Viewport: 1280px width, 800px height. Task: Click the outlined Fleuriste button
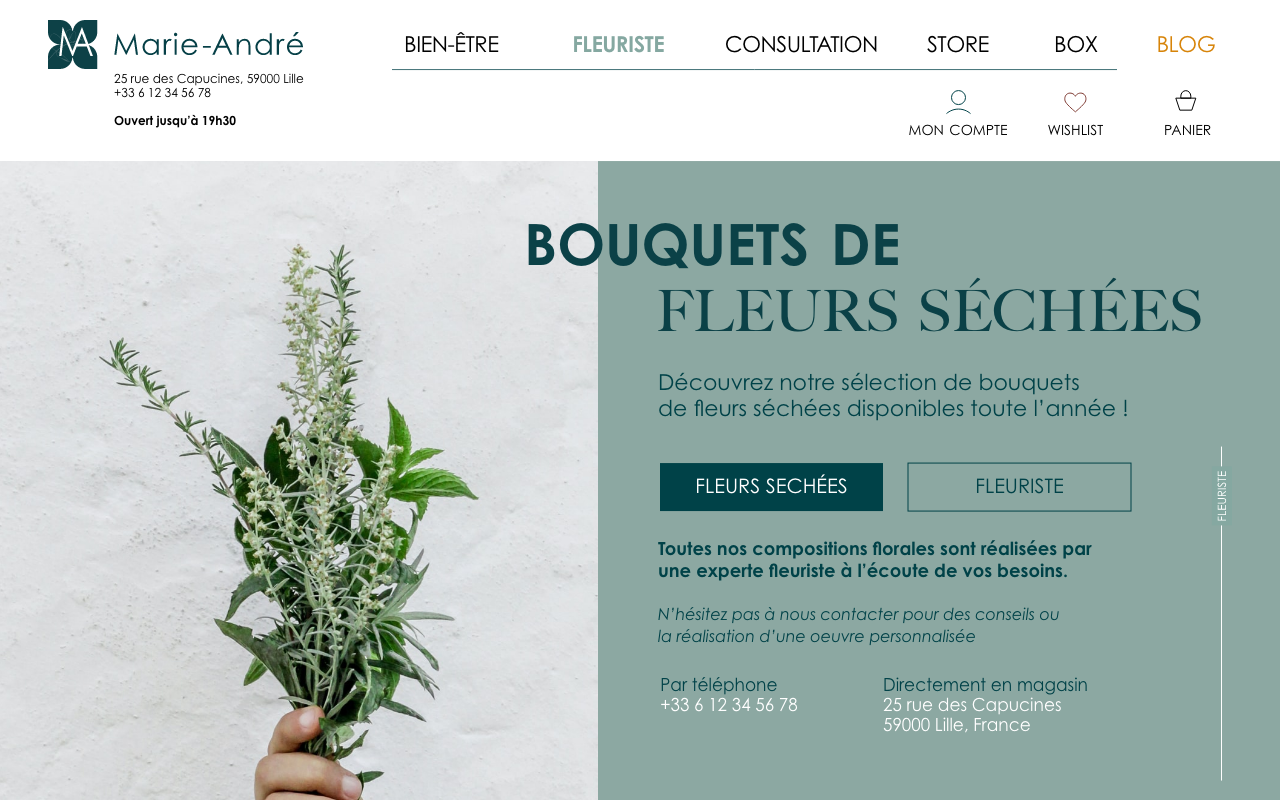(1019, 487)
